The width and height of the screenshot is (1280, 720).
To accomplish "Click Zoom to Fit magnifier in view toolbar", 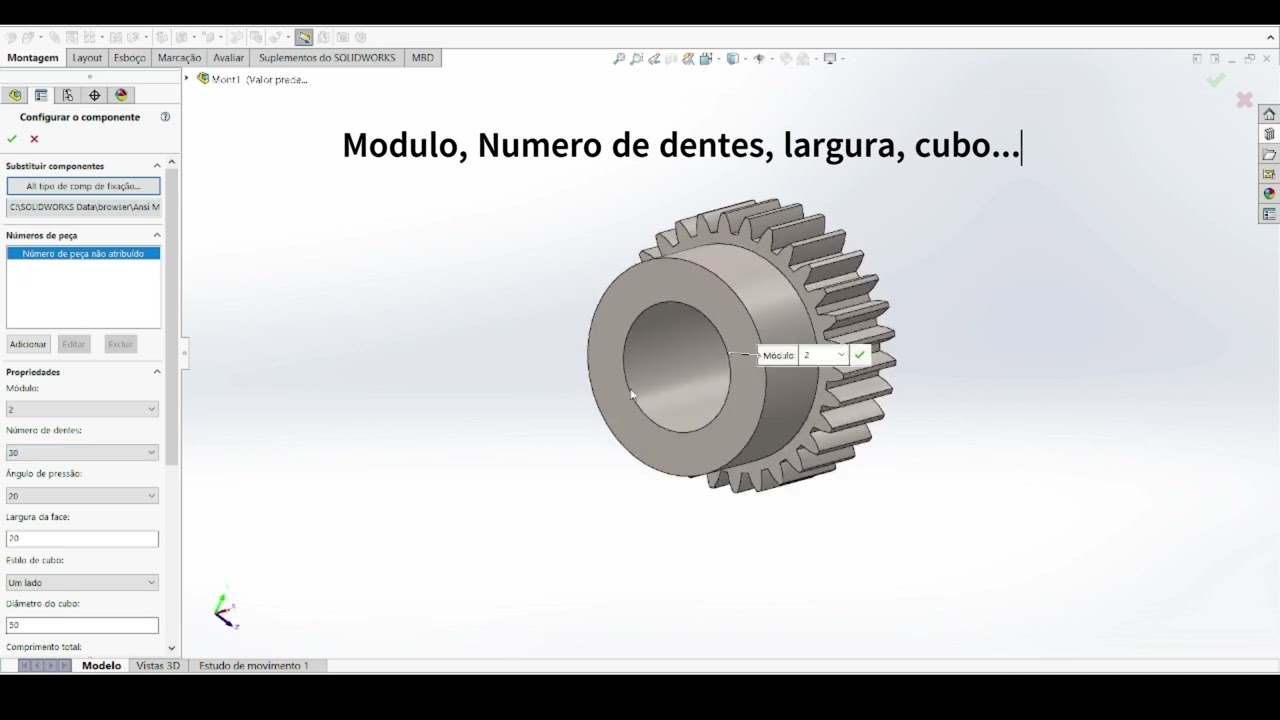I will pos(619,59).
